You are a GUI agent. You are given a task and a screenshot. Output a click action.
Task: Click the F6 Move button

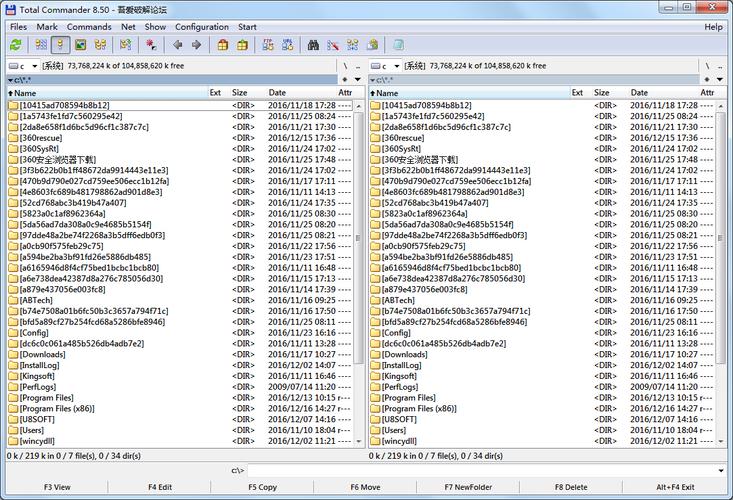click(x=366, y=487)
